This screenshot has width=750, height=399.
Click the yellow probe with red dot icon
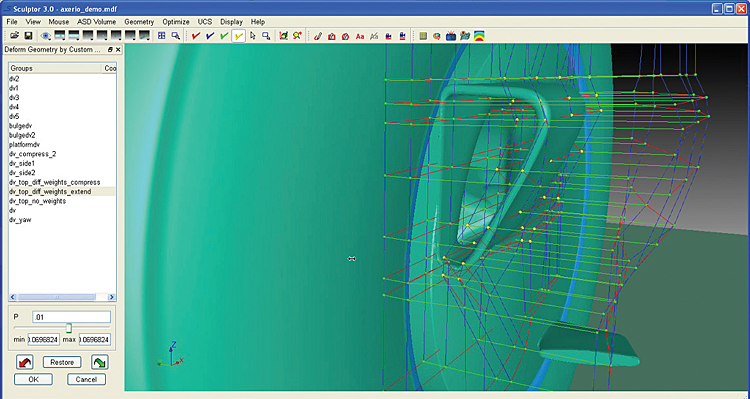(x=298, y=36)
